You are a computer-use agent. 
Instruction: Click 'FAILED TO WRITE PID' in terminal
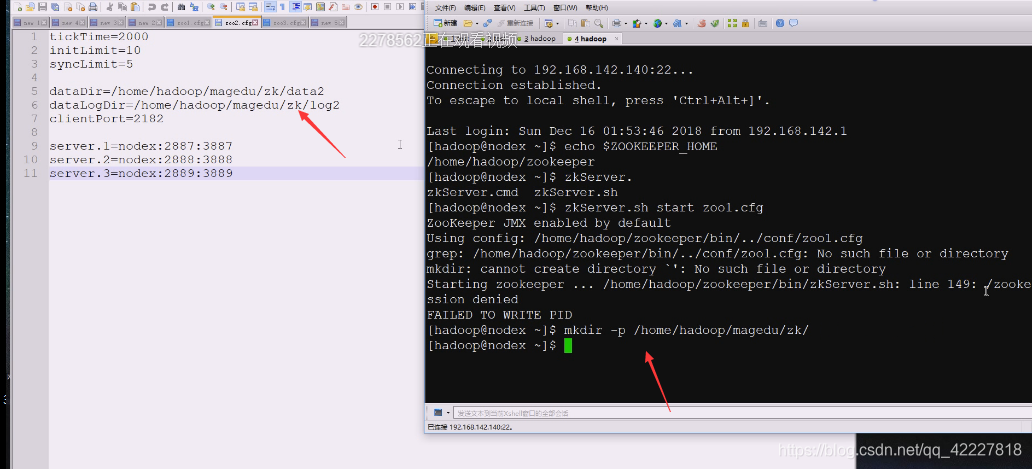tap(499, 314)
